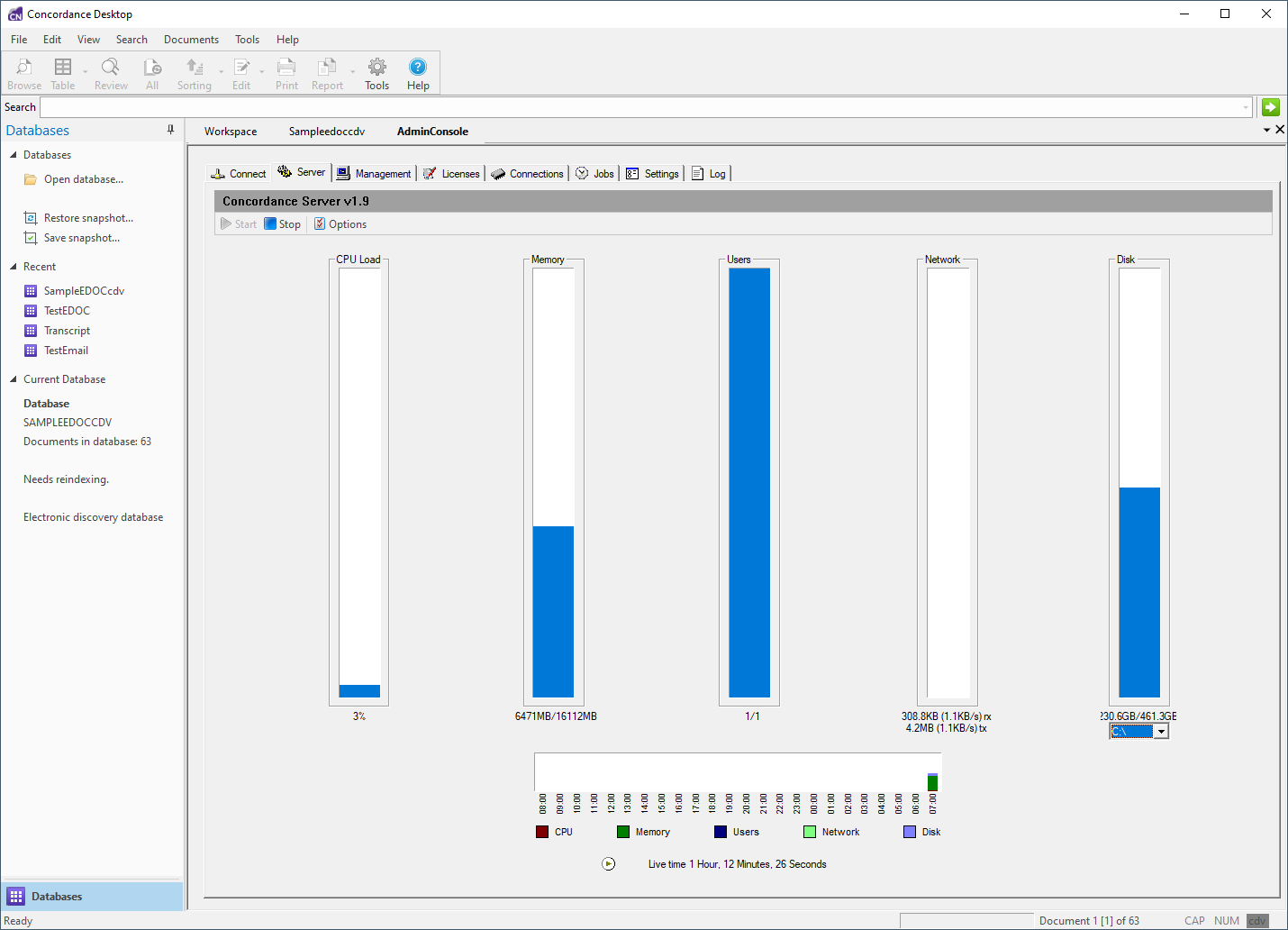
Task: Open the Log tab
Action: (709, 174)
